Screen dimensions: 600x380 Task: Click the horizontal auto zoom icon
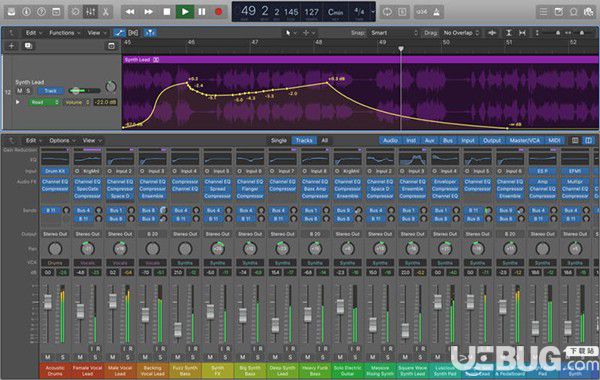pyautogui.click(x=522, y=33)
